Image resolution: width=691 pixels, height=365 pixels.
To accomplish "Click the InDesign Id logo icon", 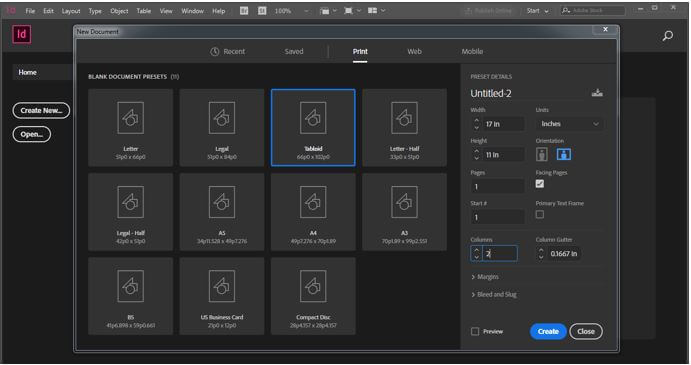I will (22, 34).
